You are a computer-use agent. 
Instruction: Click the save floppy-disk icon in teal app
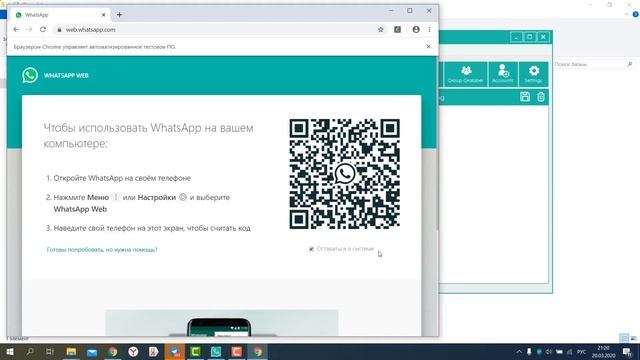click(525, 97)
